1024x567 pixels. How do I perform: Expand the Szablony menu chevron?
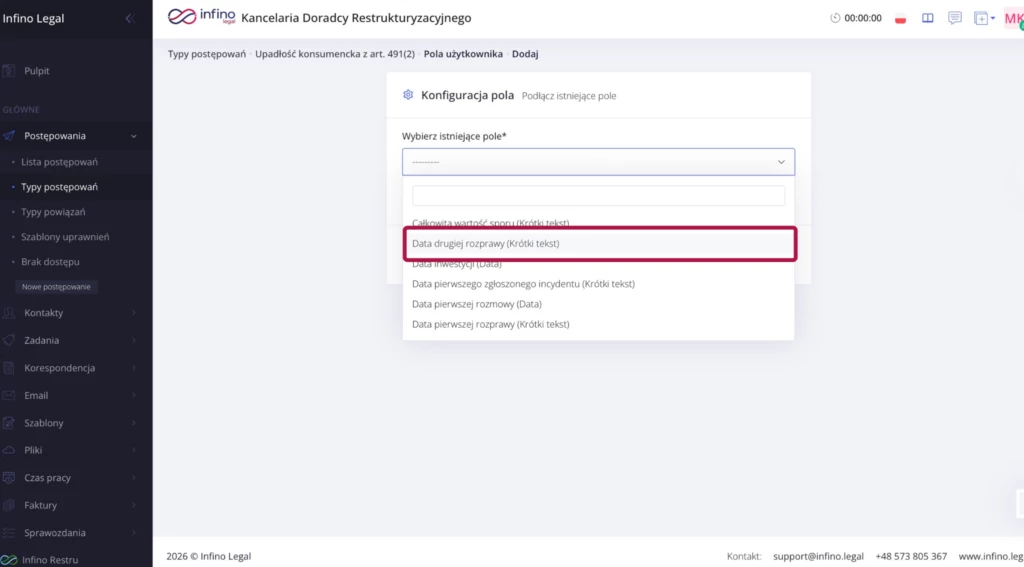point(134,423)
